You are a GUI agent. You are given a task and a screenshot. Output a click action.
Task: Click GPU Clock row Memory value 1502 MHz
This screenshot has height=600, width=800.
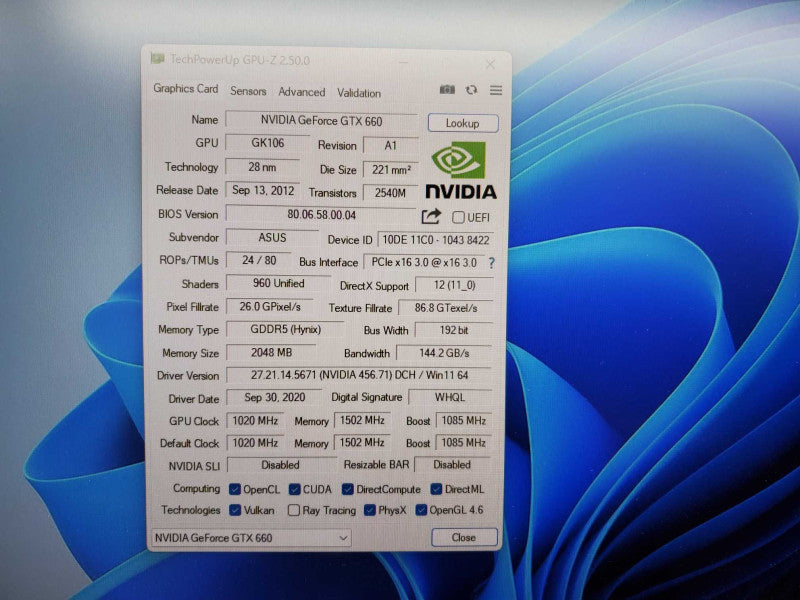tap(362, 420)
